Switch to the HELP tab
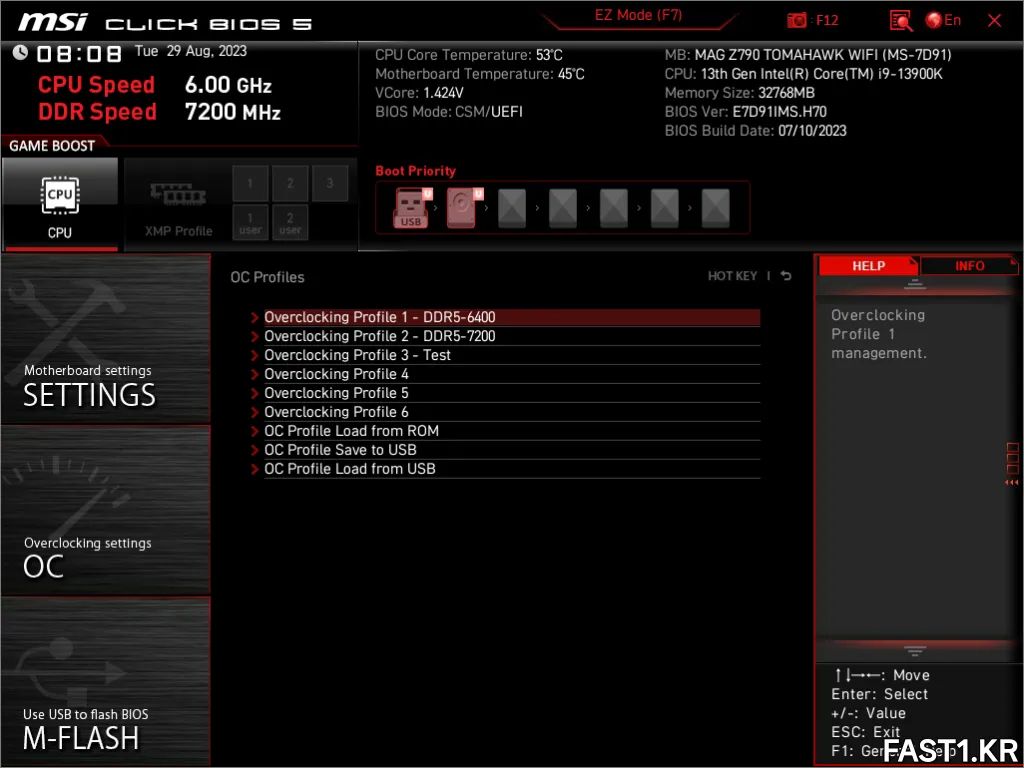 pos(868,266)
